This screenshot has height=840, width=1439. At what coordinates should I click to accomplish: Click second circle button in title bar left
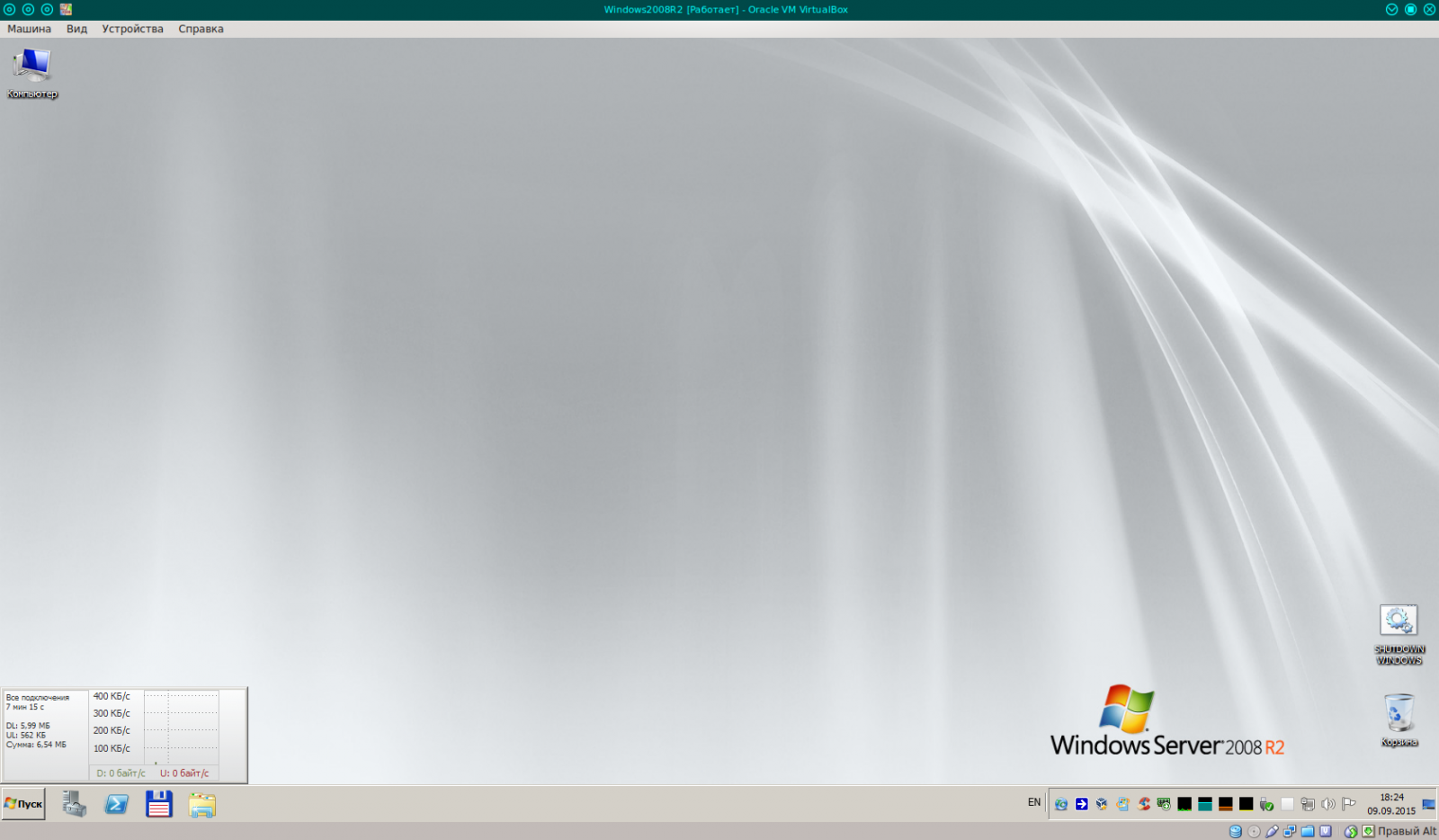(x=29, y=10)
